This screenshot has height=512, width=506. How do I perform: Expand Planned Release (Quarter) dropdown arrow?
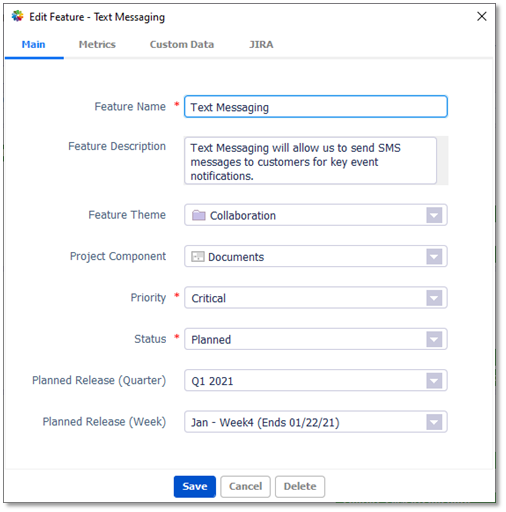pyautogui.click(x=434, y=380)
